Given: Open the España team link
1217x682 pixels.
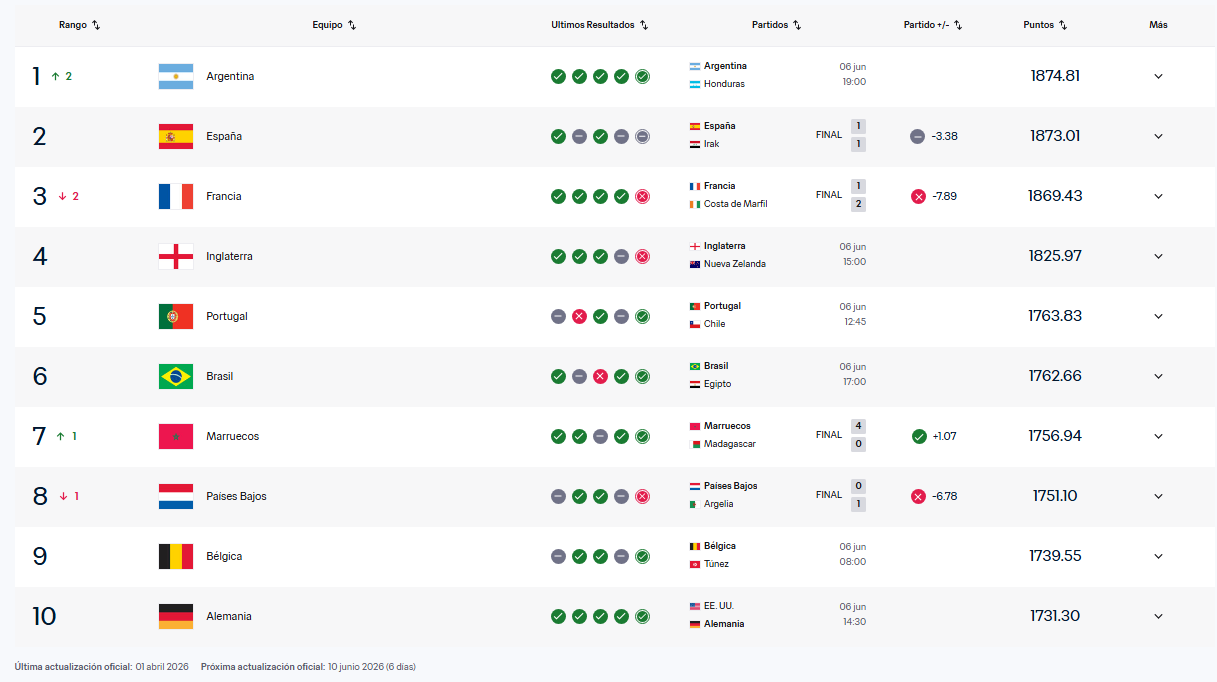Looking at the screenshot, I should point(224,136).
